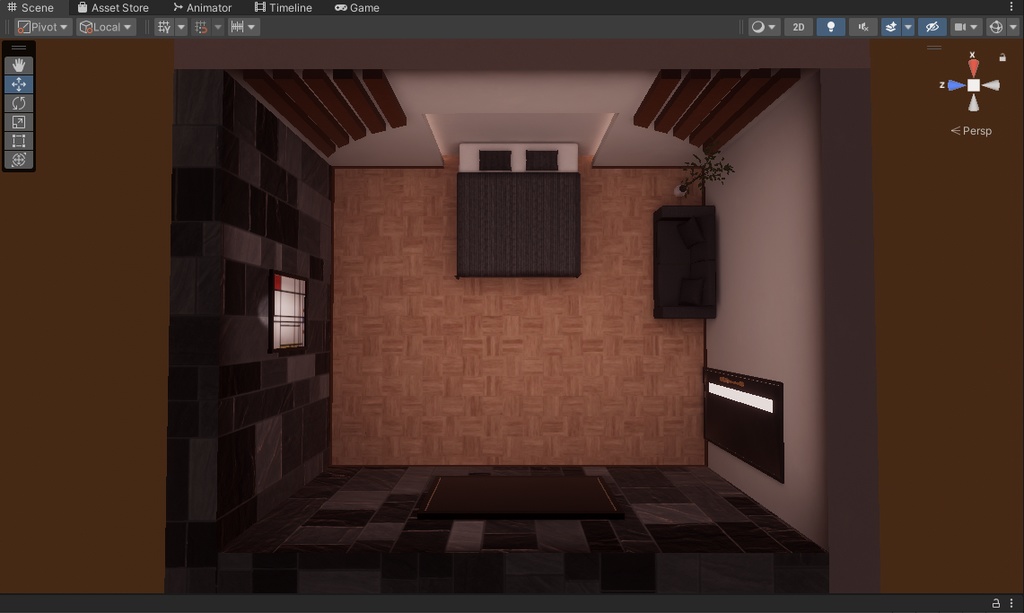Lock the gizmo with the padlock button
Image resolution: width=1024 pixels, height=613 pixels.
[x=1003, y=57]
